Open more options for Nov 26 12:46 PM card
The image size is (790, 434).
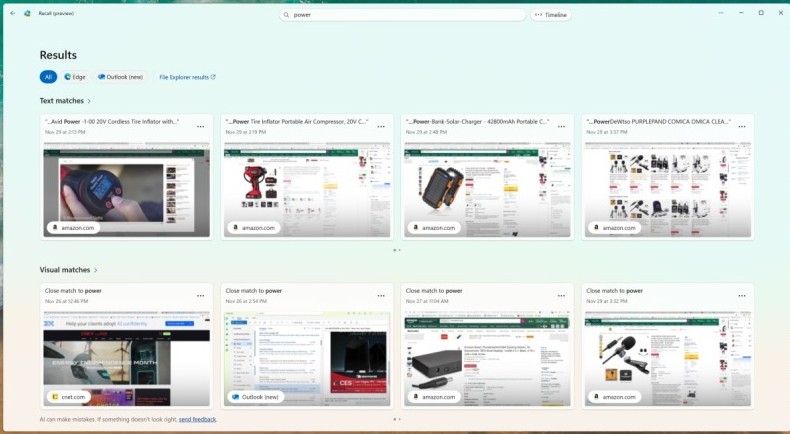201,296
